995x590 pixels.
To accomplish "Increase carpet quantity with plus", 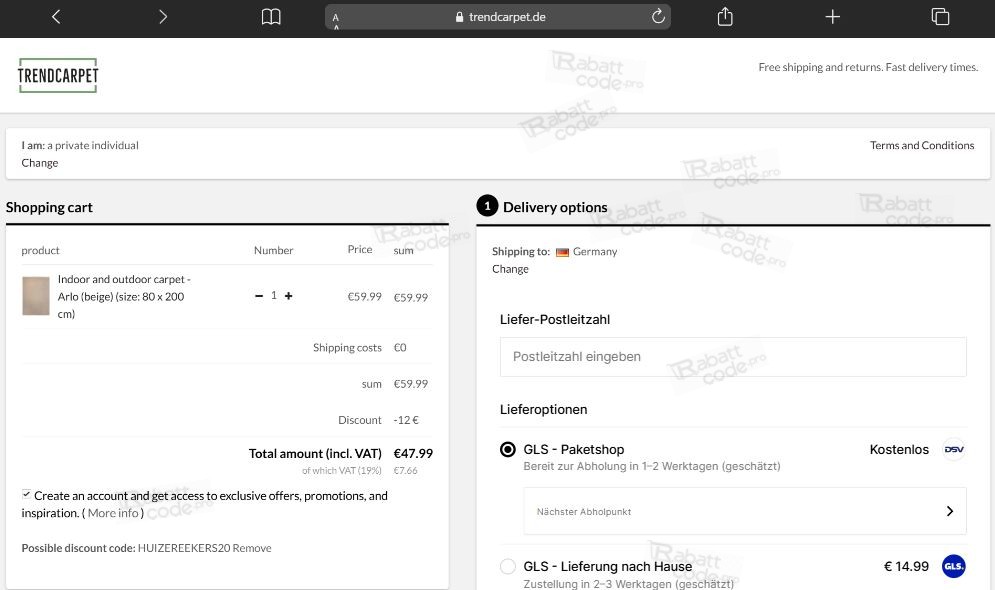I will click(x=289, y=296).
